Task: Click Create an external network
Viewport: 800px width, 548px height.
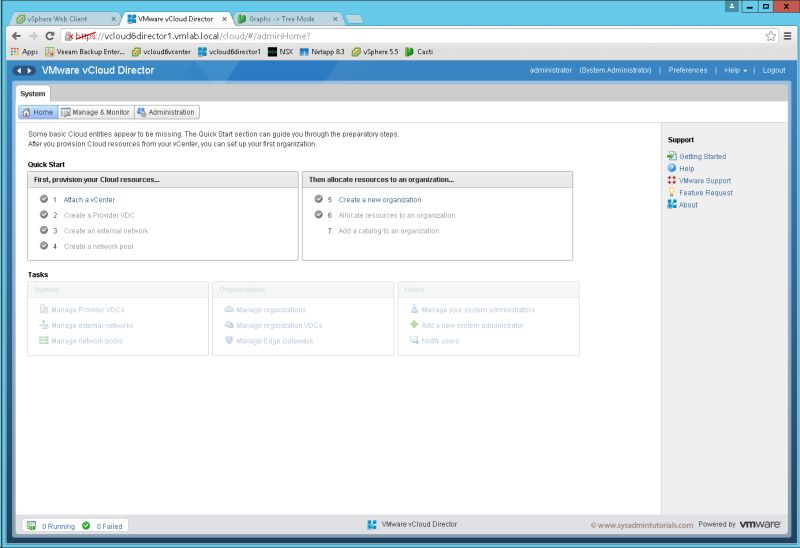Action: point(106,231)
